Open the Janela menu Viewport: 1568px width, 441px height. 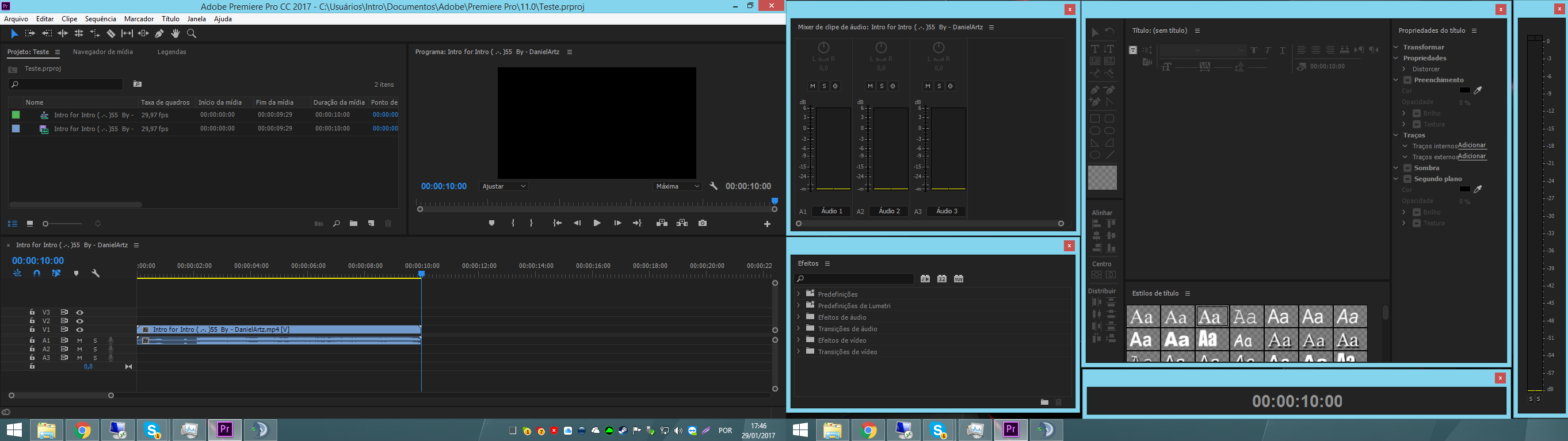click(197, 19)
